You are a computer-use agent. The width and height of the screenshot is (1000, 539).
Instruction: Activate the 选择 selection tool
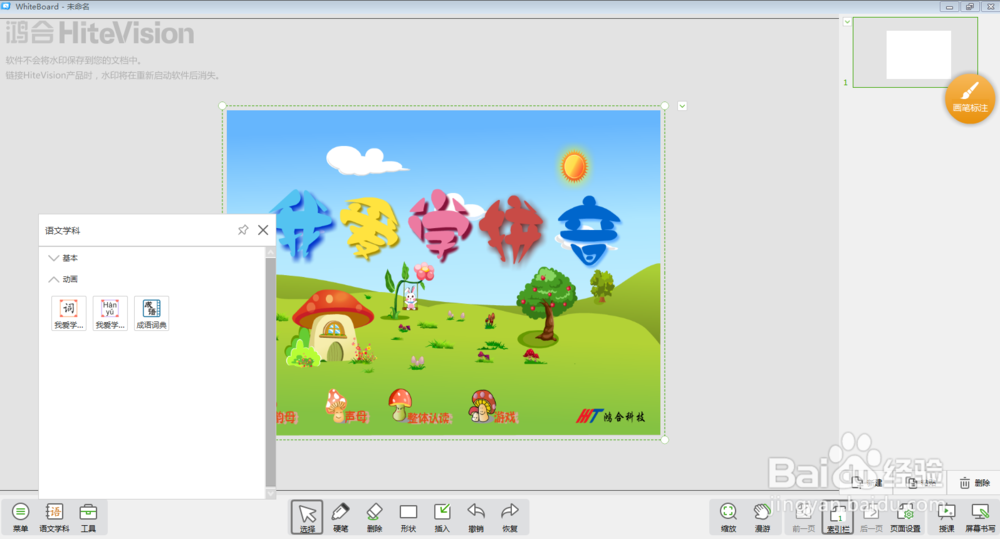(307, 517)
